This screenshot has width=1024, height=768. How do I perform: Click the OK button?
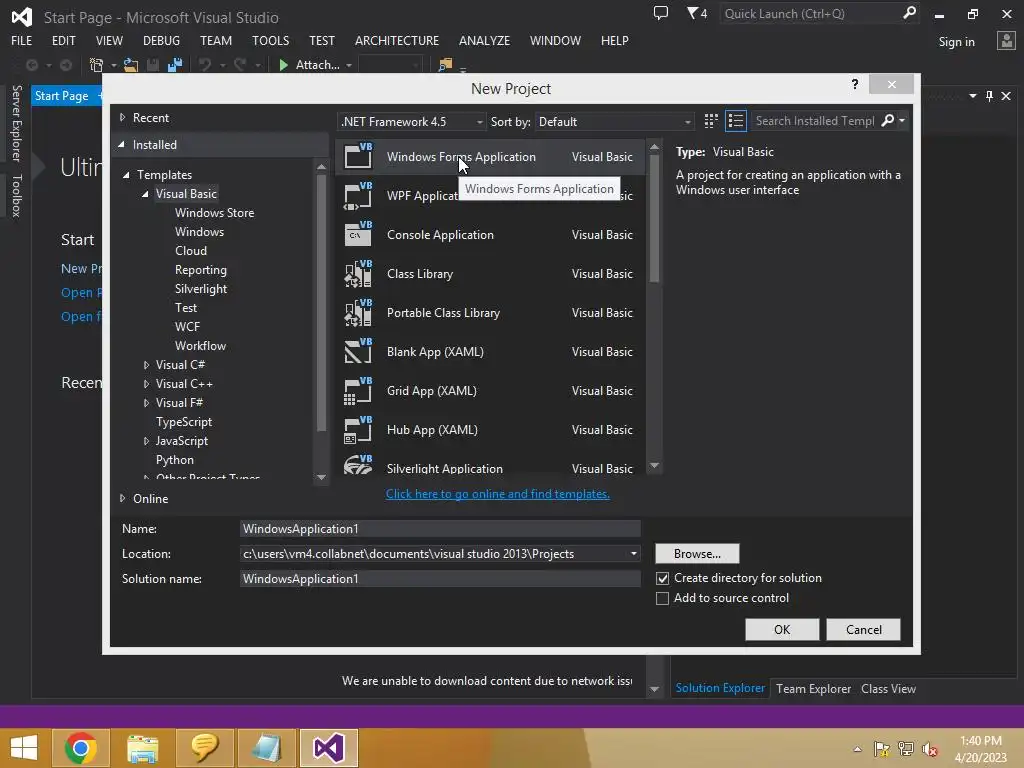click(782, 630)
